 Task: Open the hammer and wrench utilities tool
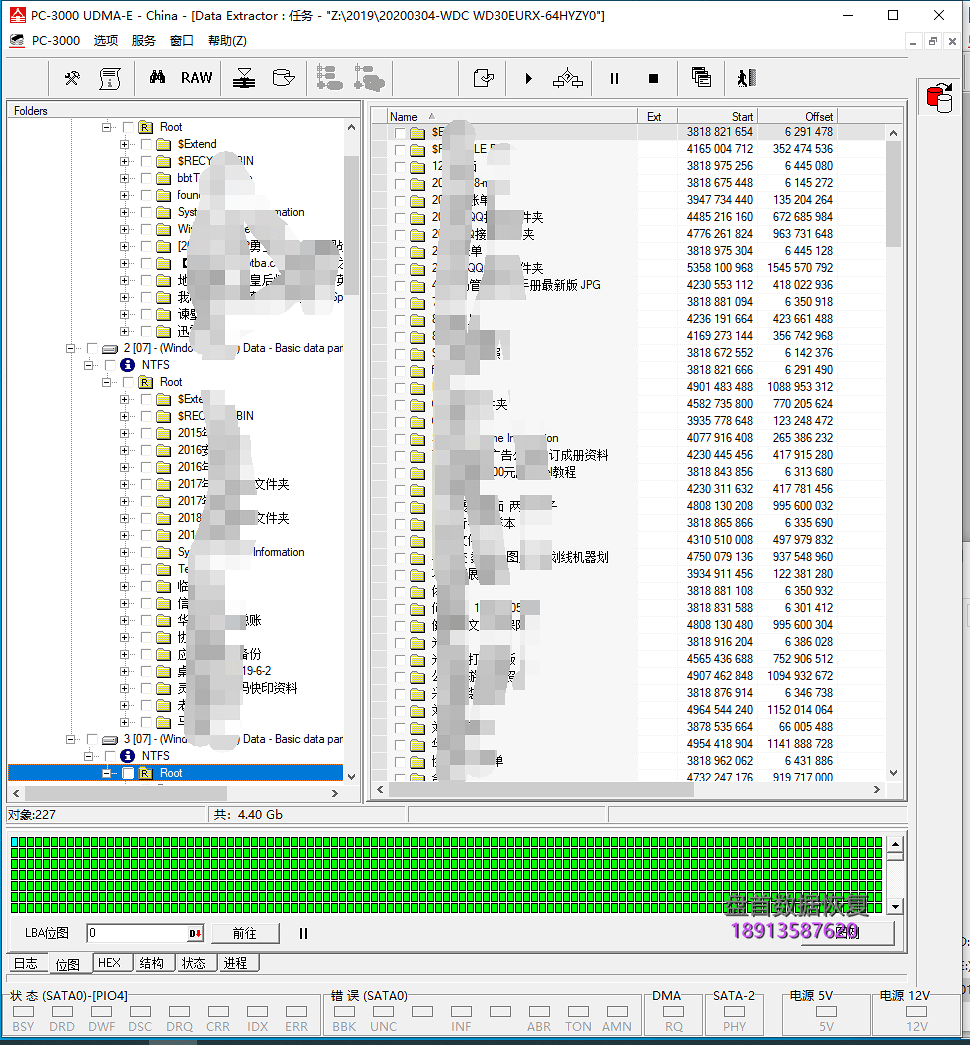pos(72,79)
